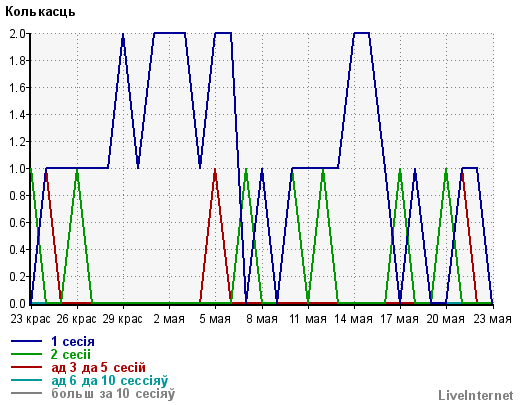Click the teal swatch for ад 6 да 10 сессіяў
Image resolution: width=520 pixels, height=405 pixels.
[26, 380]
